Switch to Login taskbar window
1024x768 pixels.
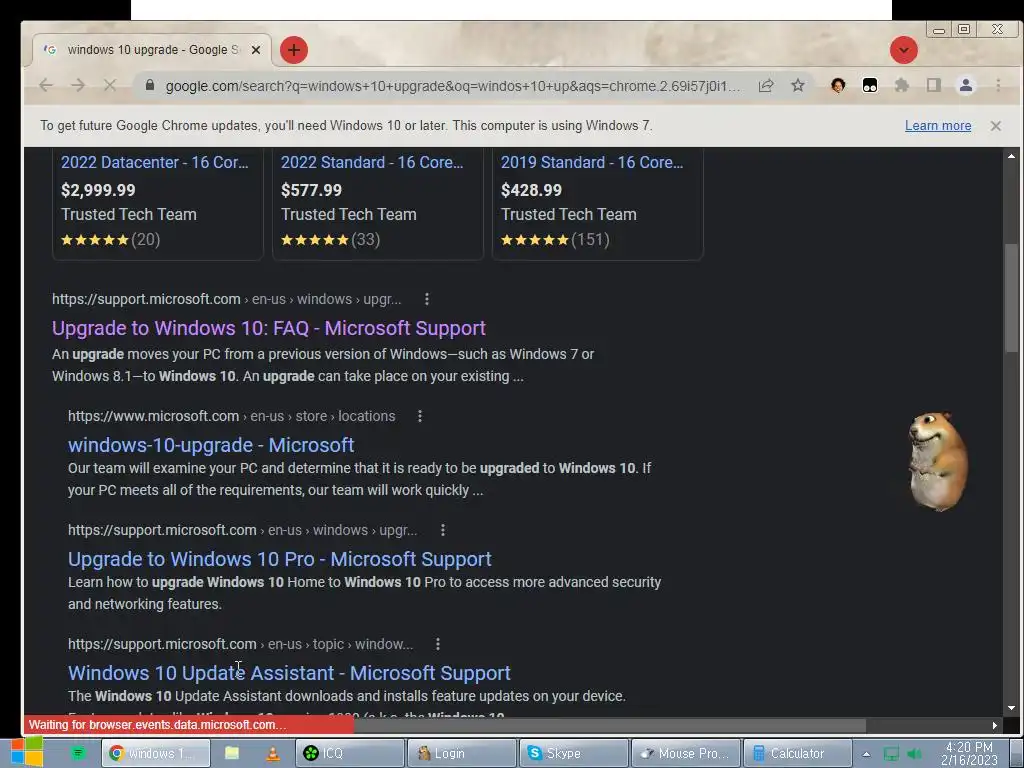click(x=462, y=753)
